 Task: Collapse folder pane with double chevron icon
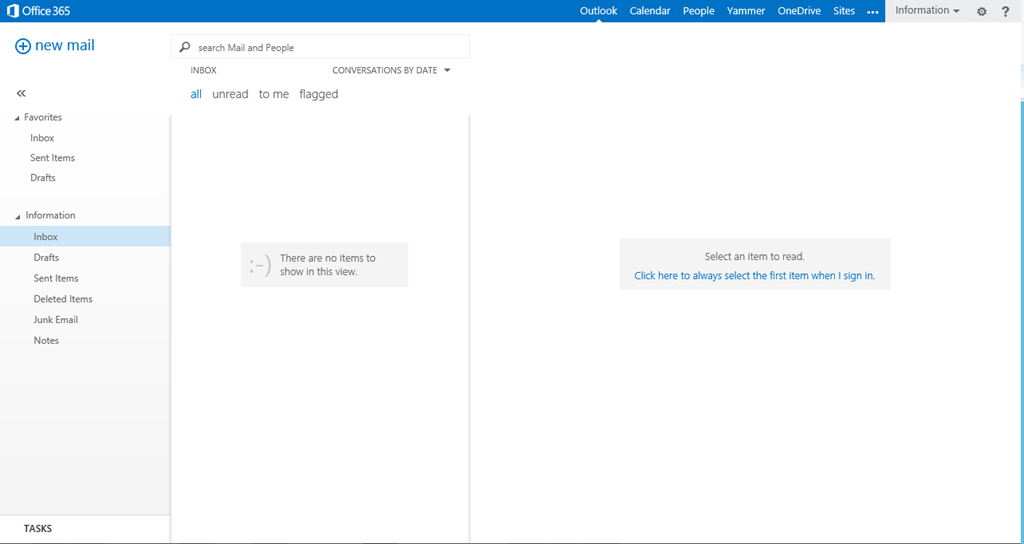point(21,93)
